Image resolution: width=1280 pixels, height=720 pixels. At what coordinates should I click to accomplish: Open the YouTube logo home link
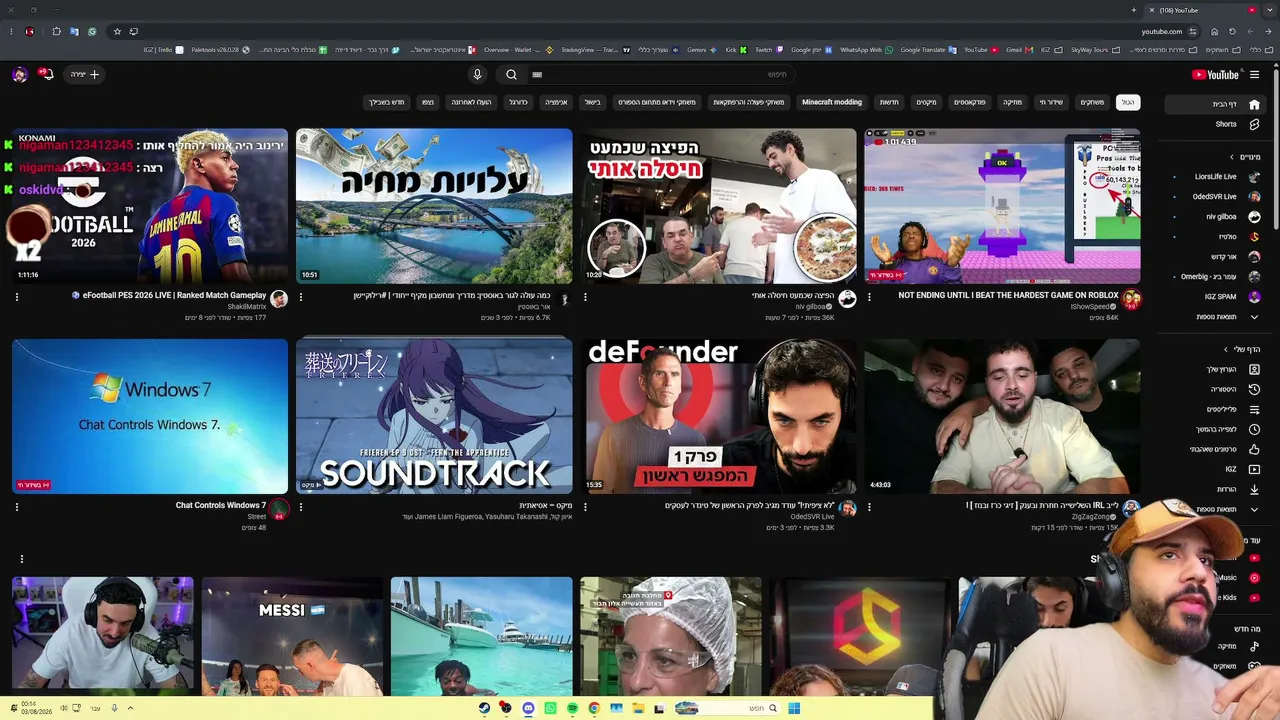click(1215, 74)
